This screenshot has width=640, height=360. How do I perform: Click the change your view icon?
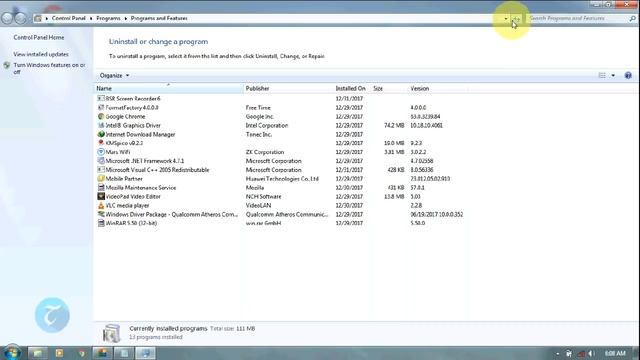point(602,76)
